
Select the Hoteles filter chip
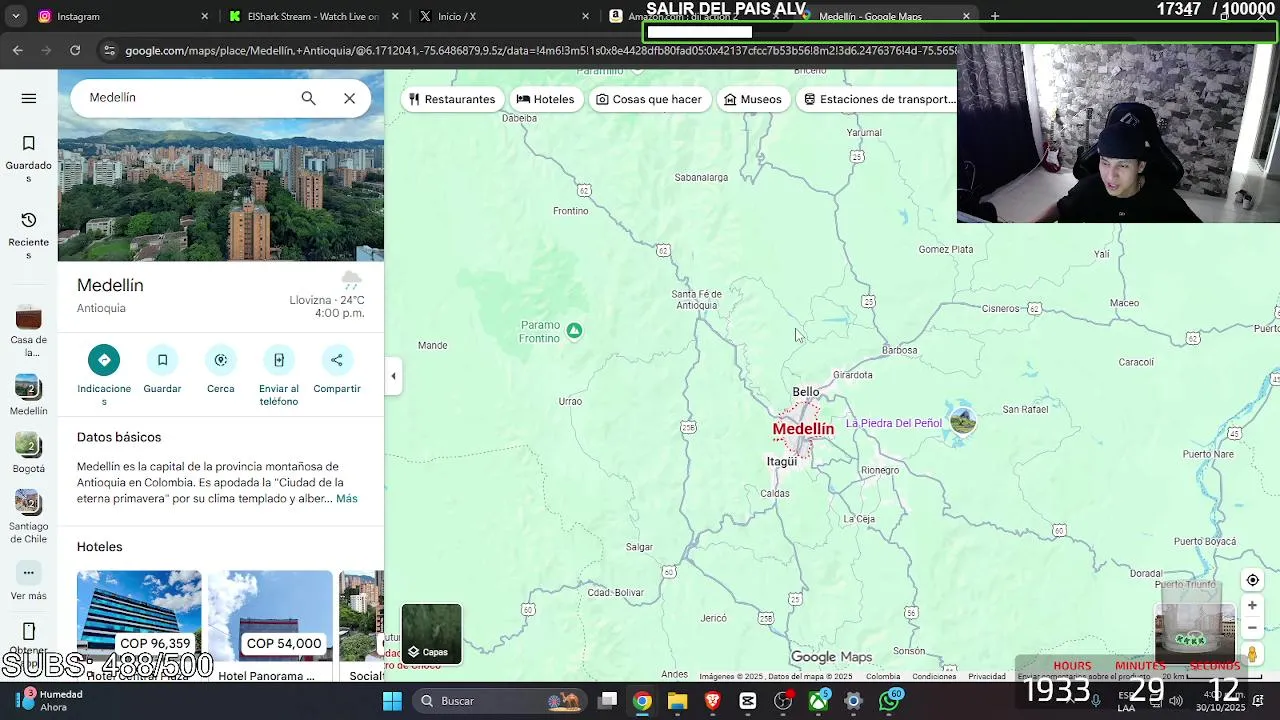click(545, 99)
